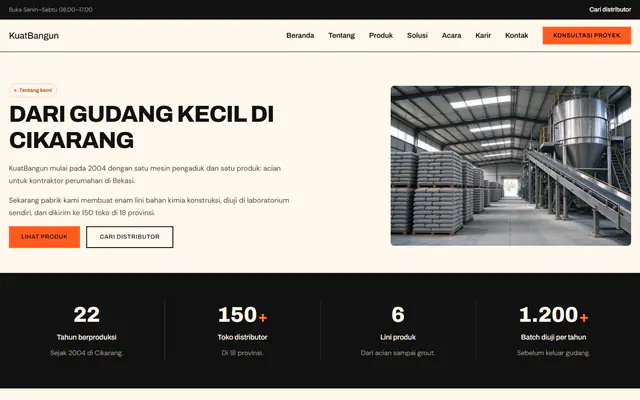The image size is (640, 400).
Task: Open the Solusi menu item
Action: coord(417,36)
